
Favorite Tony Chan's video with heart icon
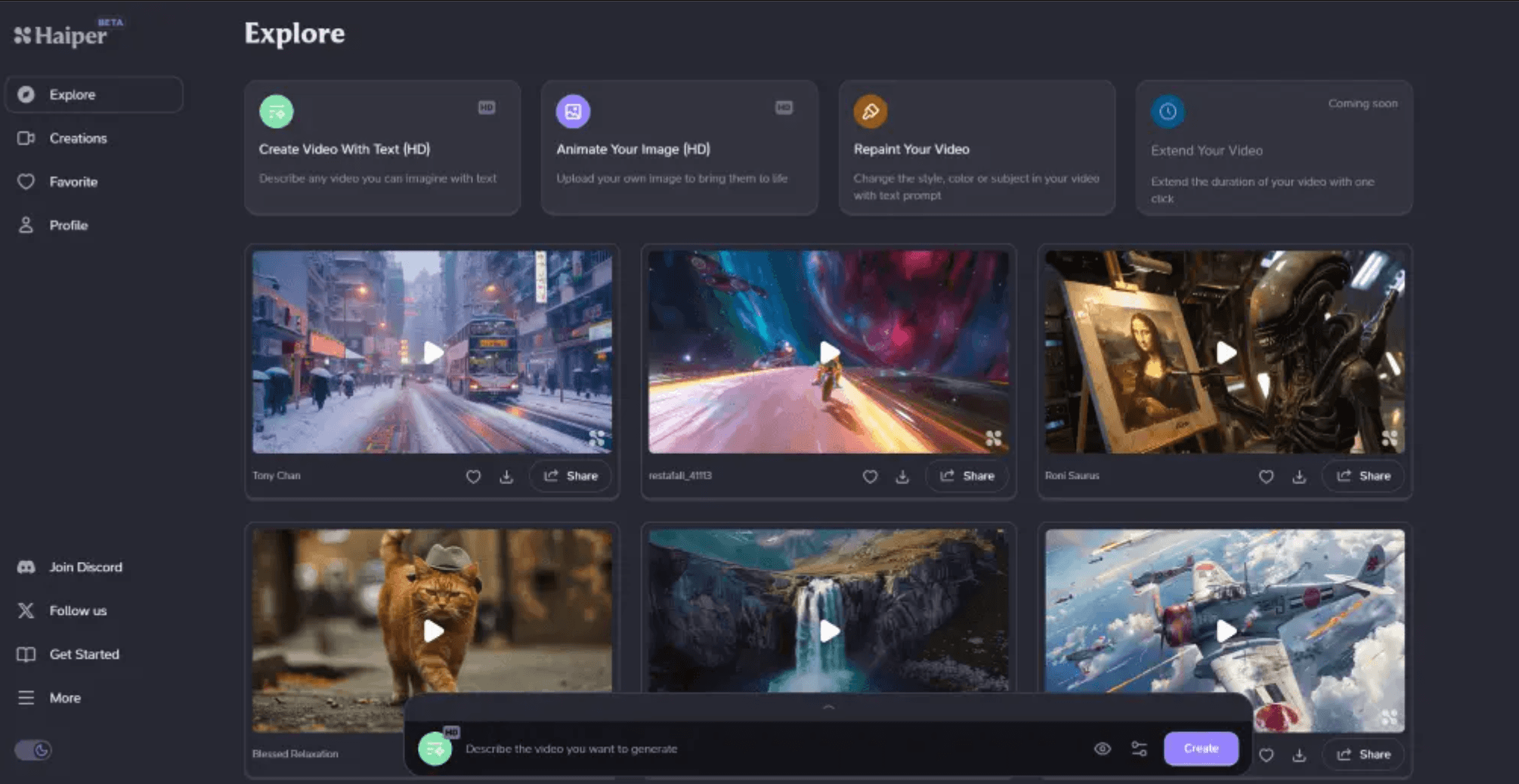[x=473, y=477]
